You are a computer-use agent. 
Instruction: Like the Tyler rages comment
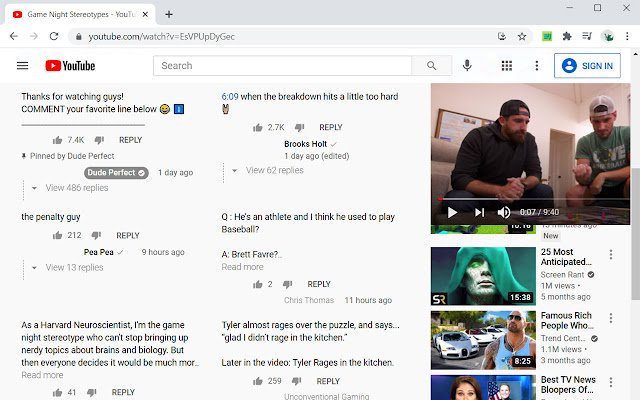258,381
